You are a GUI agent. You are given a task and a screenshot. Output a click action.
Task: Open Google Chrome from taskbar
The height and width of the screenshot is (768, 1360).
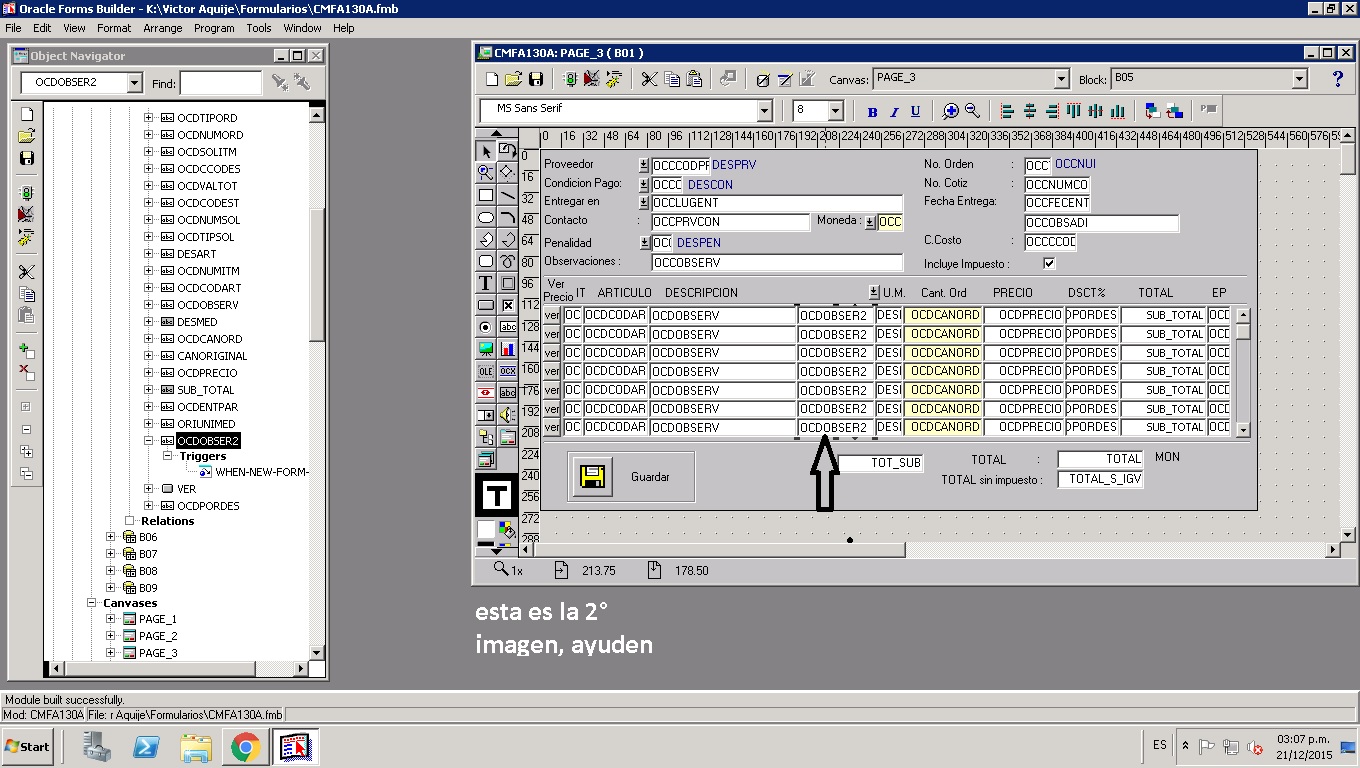246,746
